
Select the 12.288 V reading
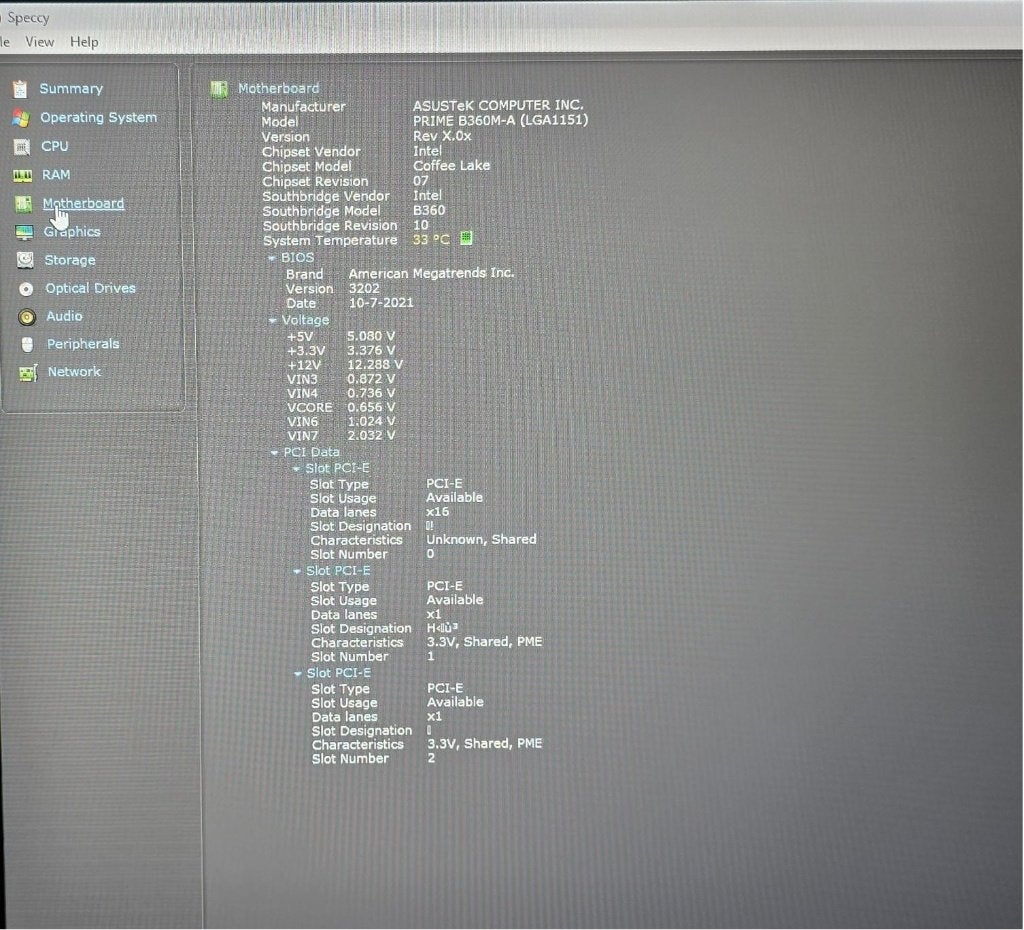tap(375, 365)
